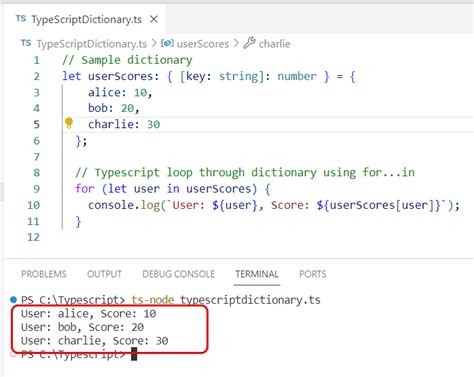
Task: Click the closing '};' on line 6
Action: (x=81, y=141)
